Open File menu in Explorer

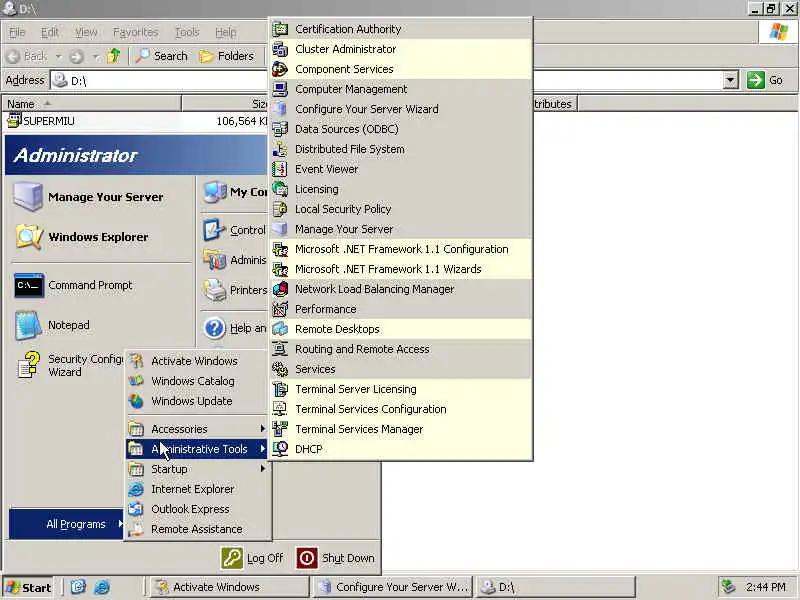tap(17, 32)
